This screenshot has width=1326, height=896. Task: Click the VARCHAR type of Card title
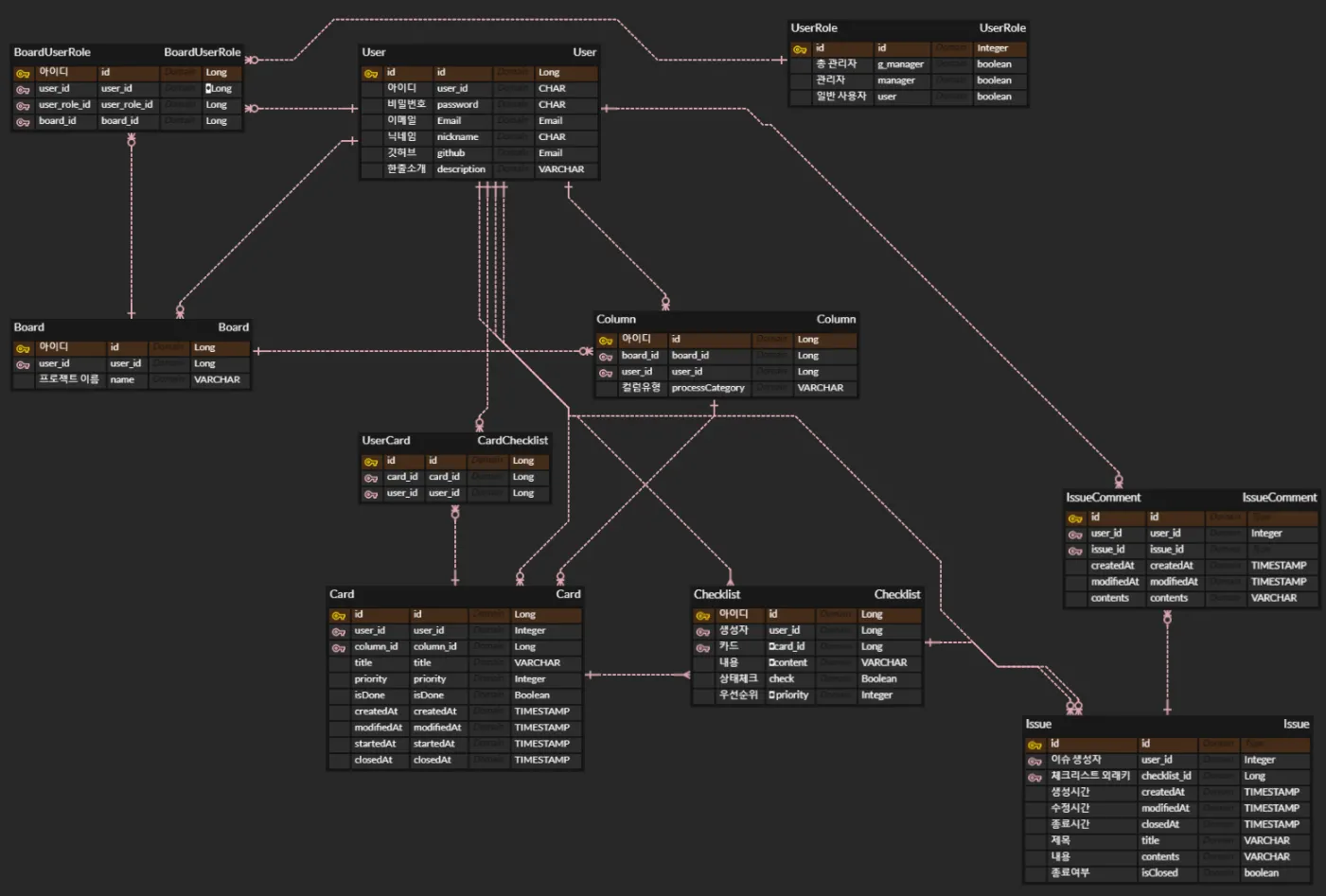point(537,663)
